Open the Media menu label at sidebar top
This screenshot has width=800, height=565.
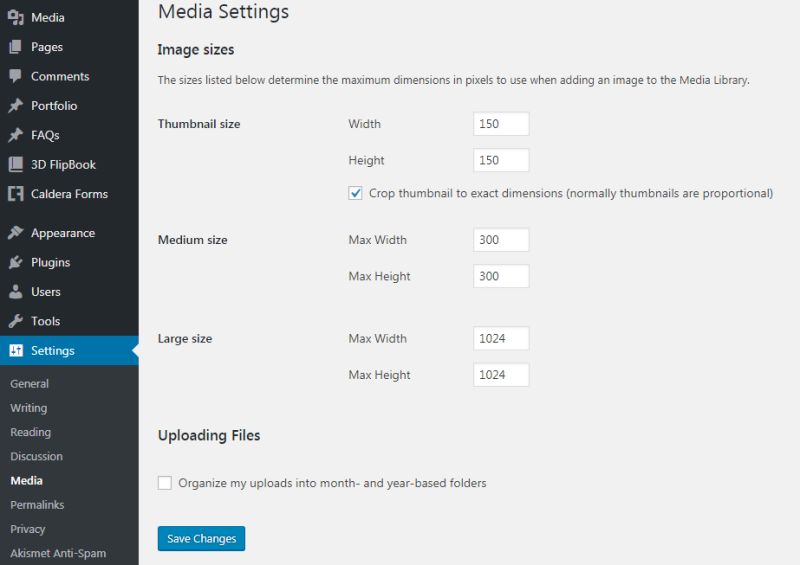[x=47, y=17]
